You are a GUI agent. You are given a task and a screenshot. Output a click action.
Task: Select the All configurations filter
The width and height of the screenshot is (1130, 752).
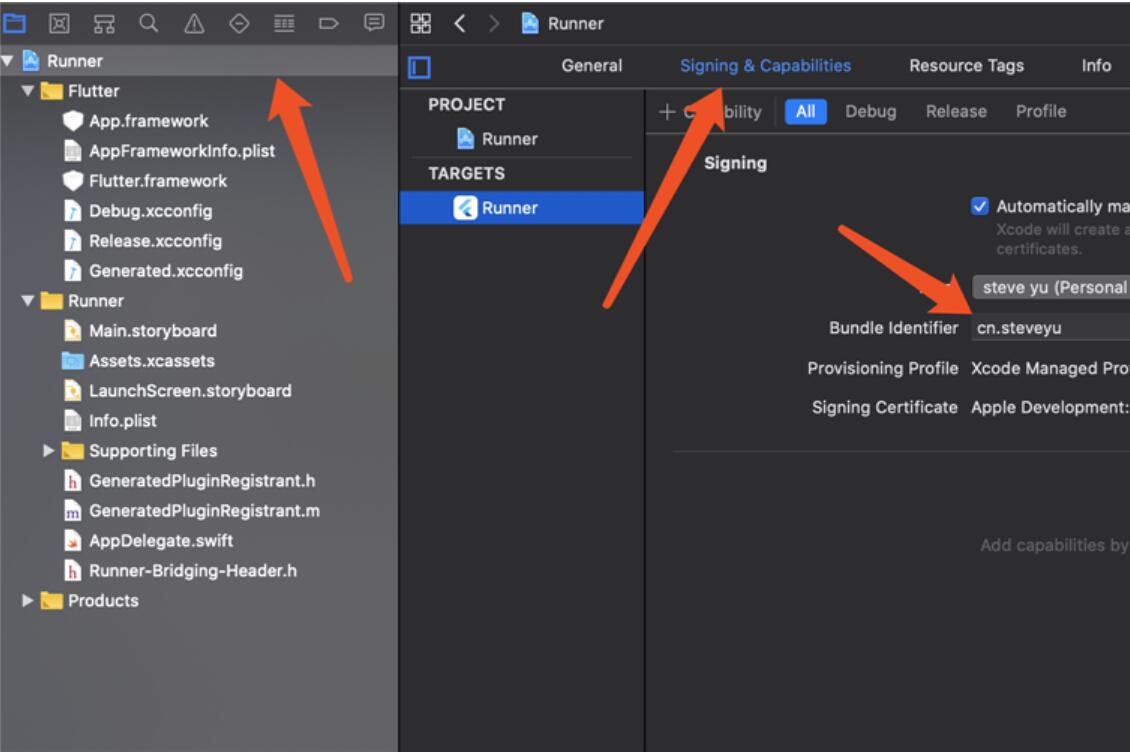pos(806,112)
